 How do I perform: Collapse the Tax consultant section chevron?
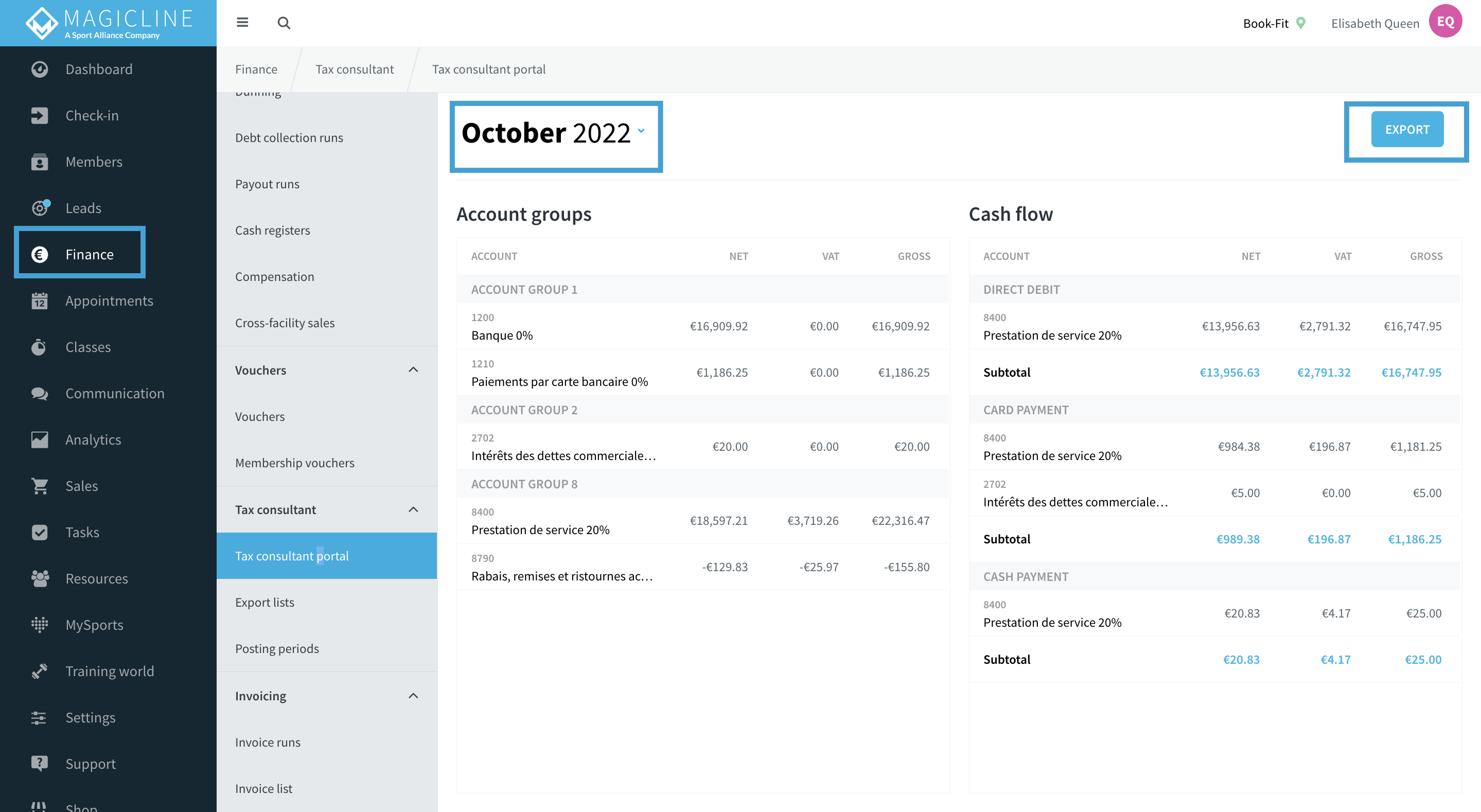pyautogui.click(x=413, y=509)
